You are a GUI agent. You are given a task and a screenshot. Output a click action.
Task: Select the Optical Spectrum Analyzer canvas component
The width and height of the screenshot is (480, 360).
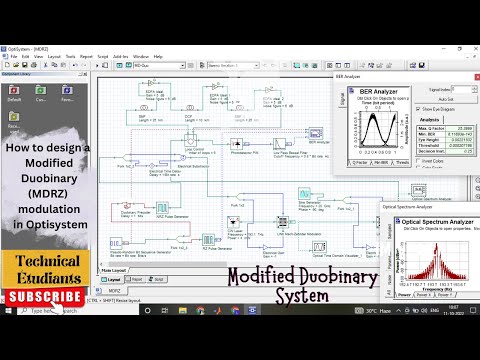(418, 191)
